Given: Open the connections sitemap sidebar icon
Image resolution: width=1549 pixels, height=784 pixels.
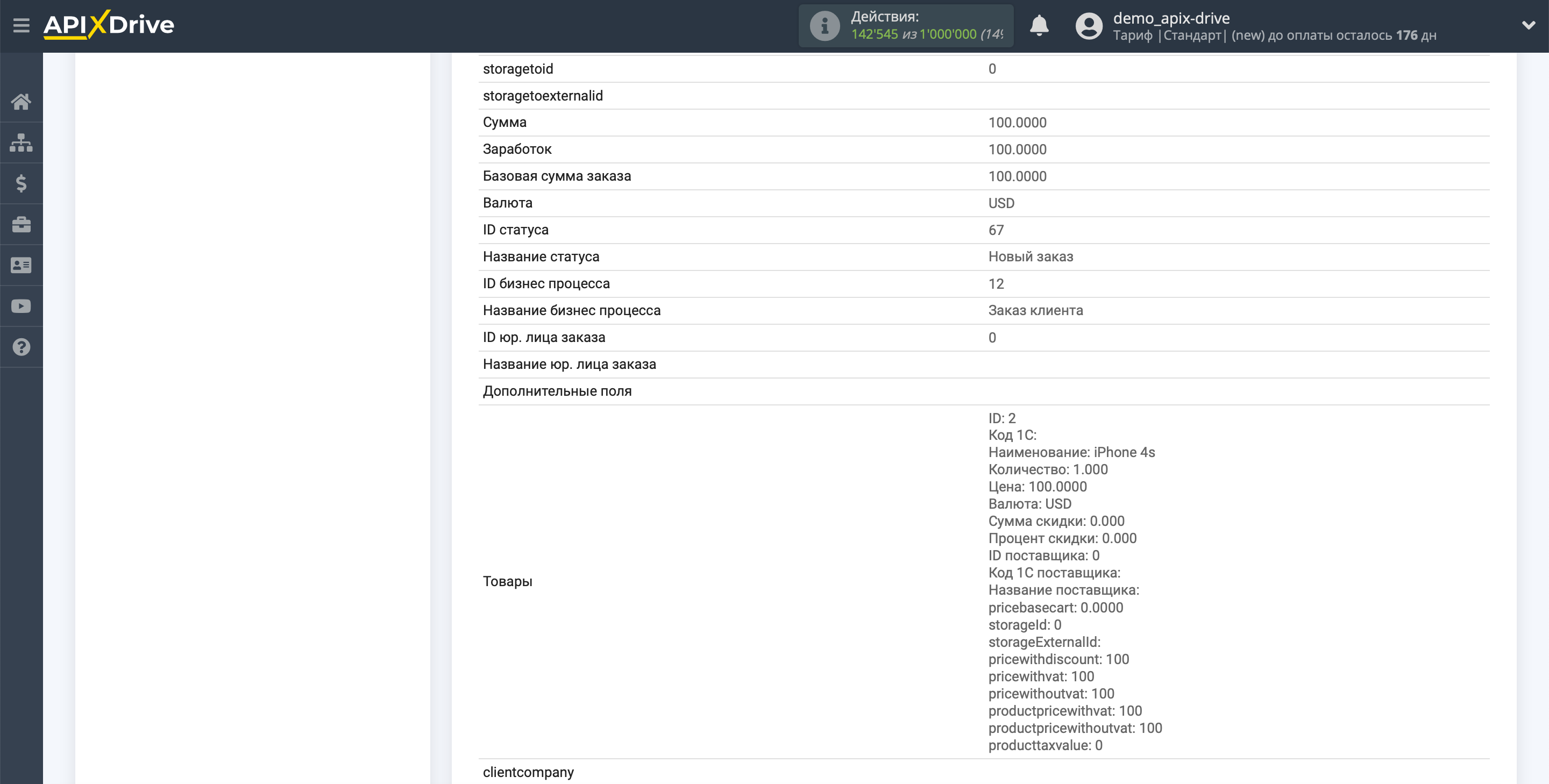Looking at the screenshot, I should point(21,142).
